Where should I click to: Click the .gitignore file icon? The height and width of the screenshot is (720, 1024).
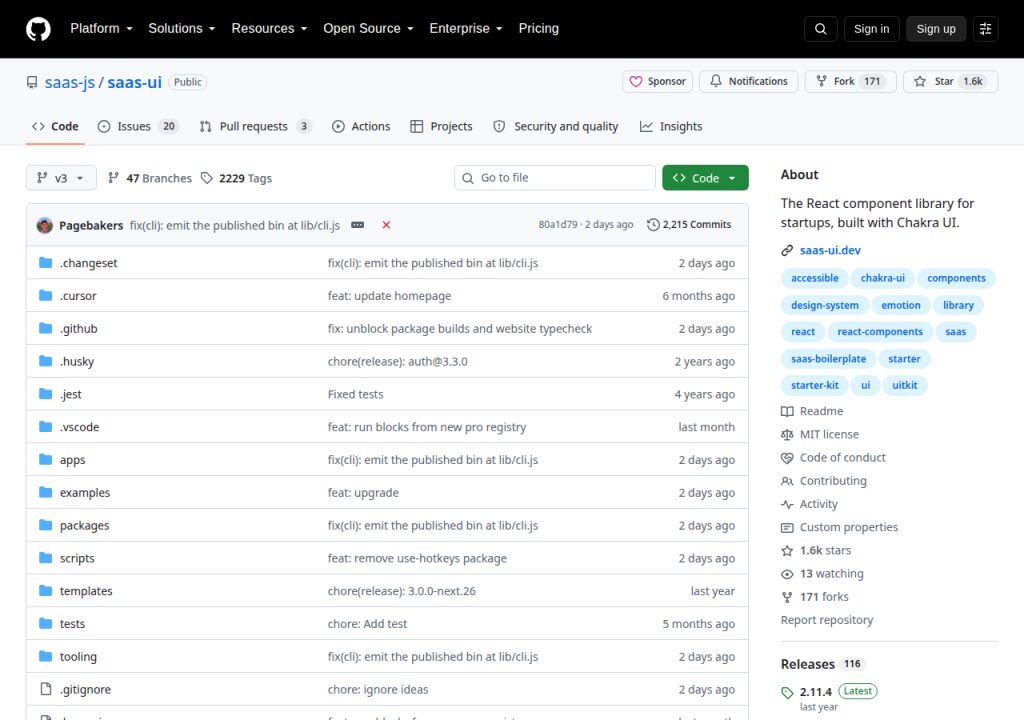point(45,689)
